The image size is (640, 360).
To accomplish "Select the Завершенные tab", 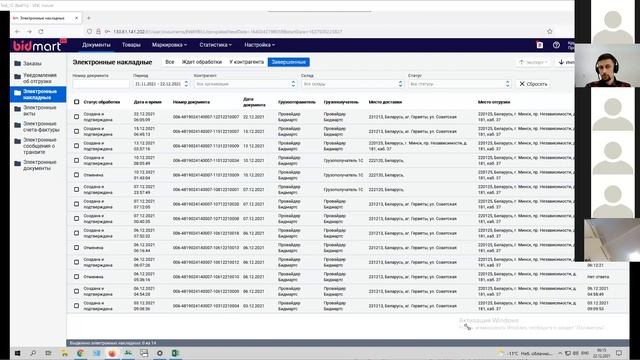I will [289, 62].
